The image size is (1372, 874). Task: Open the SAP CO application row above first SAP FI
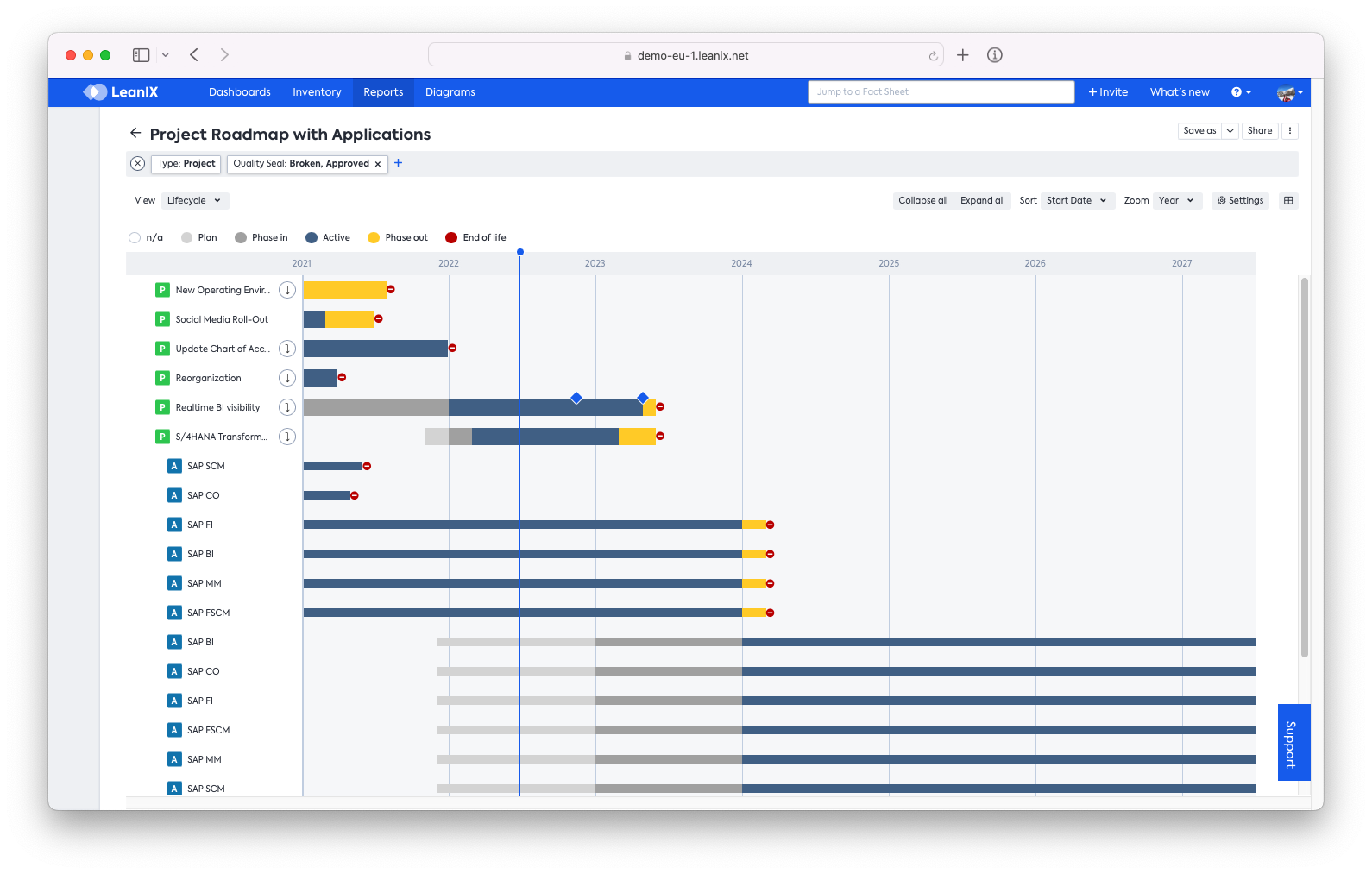(x=204, y=495)
